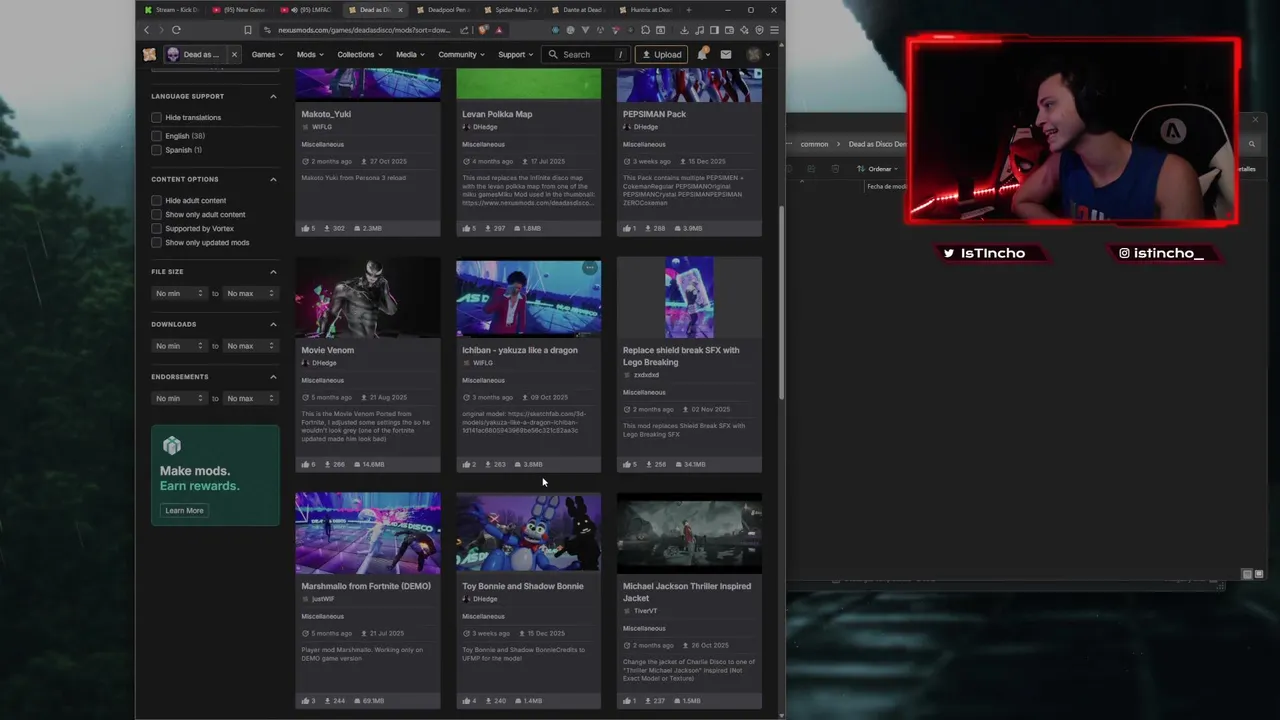Reload the Nexus Mods page
The height and width of the screenshot is (720, 1280).
[x=176, y=30]
